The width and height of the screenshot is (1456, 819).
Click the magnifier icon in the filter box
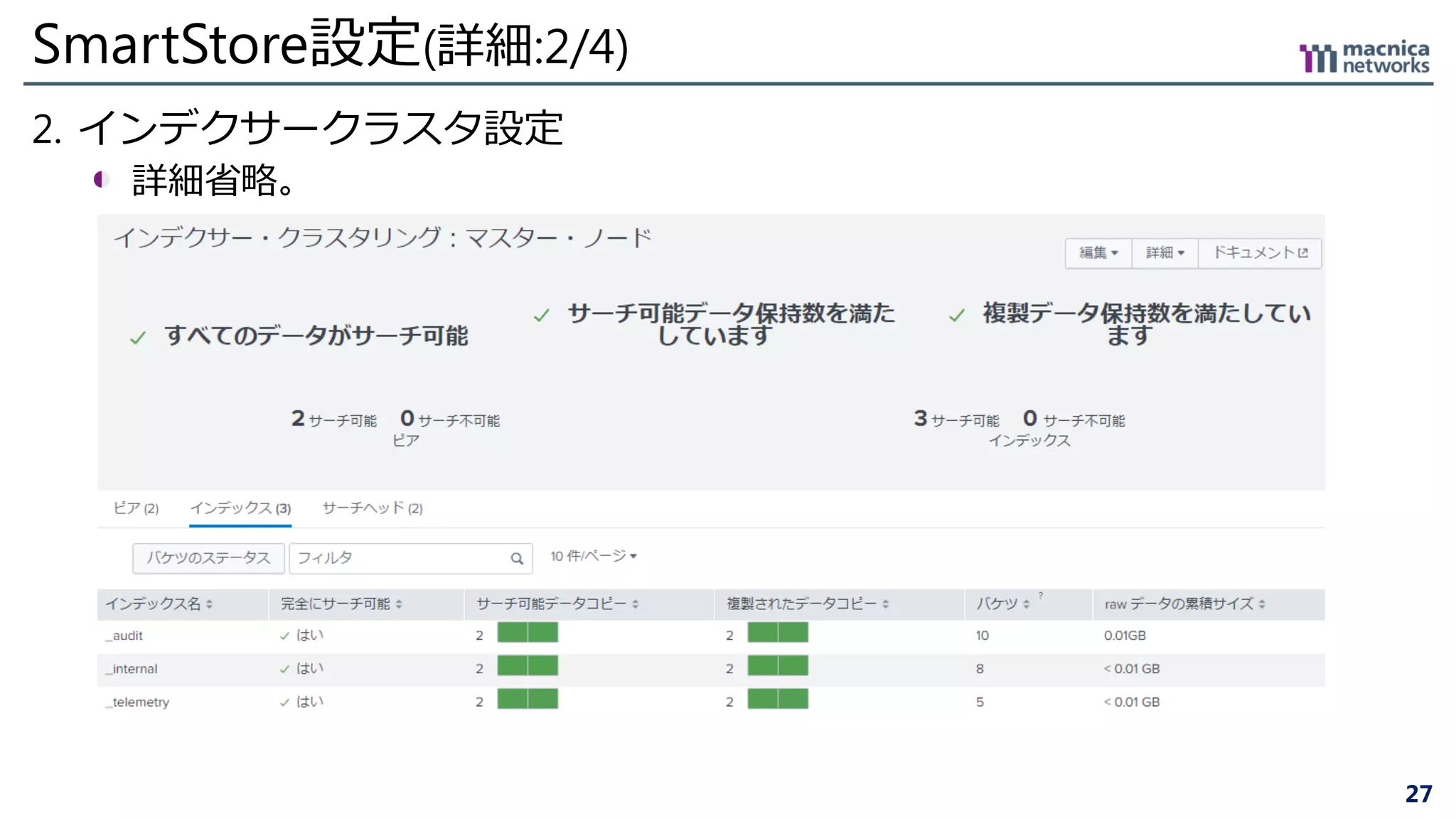pyautogui.click(x=517, y=559)
